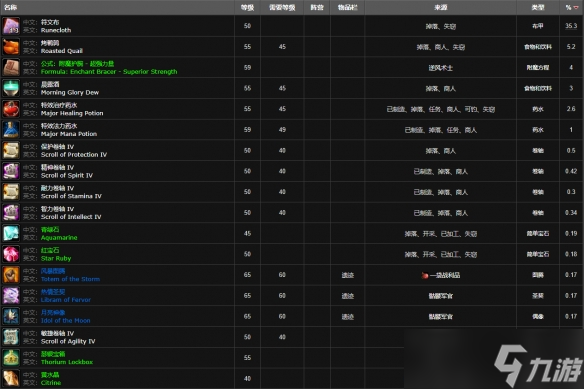This screenshot has height=389, width=584.
Task: Open the Enchant Bracer formula icon
Action: tap(11, 67)
